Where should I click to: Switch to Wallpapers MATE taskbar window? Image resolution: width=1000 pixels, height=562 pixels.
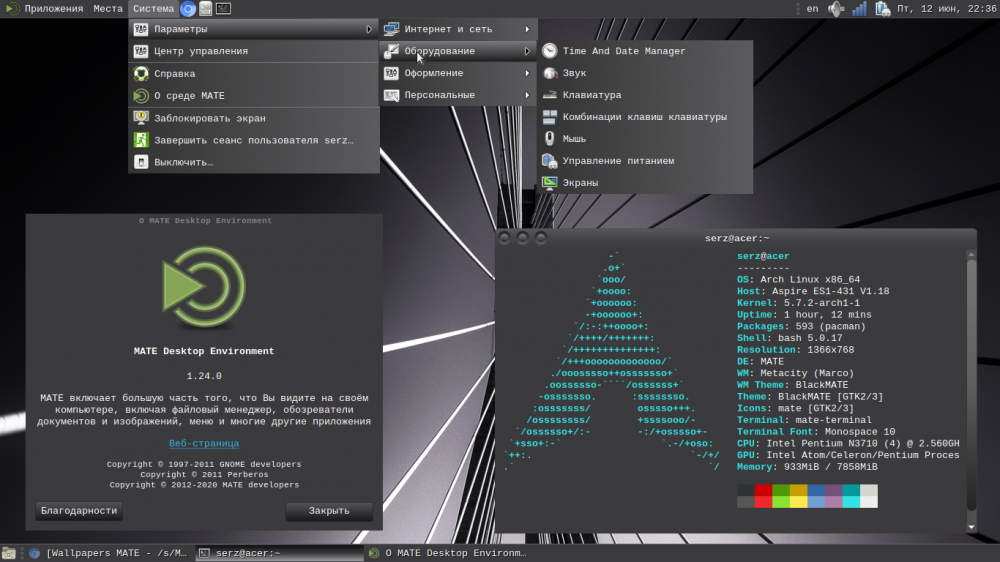point(109,553)
